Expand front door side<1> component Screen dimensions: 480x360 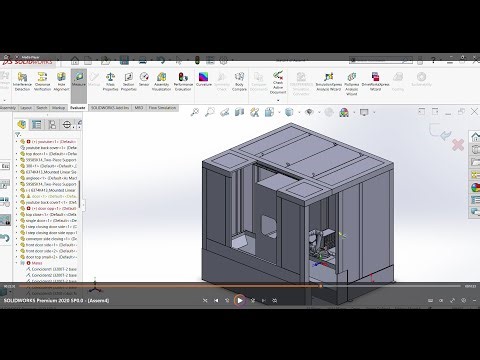point(17,245)
